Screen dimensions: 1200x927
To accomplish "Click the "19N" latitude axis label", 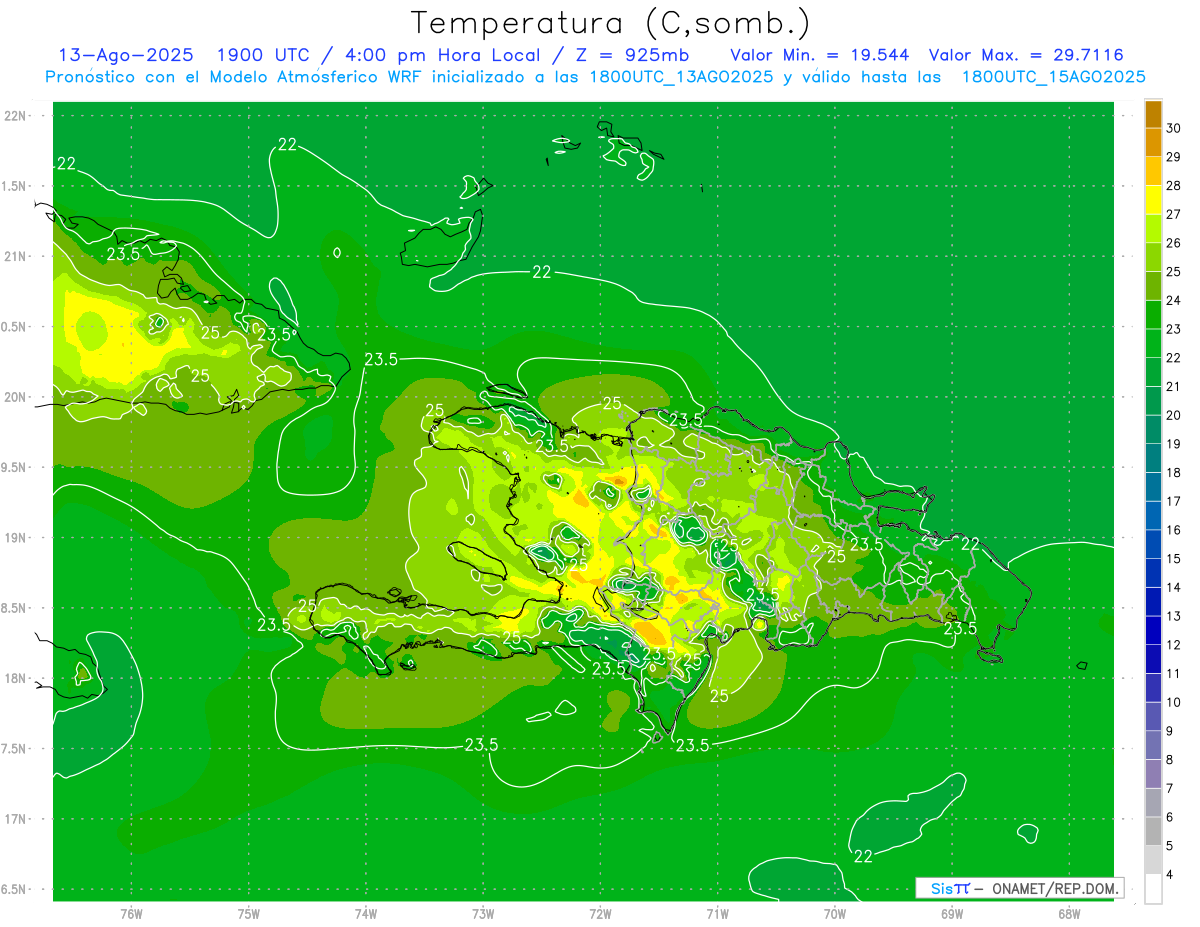I will [16, 538].
